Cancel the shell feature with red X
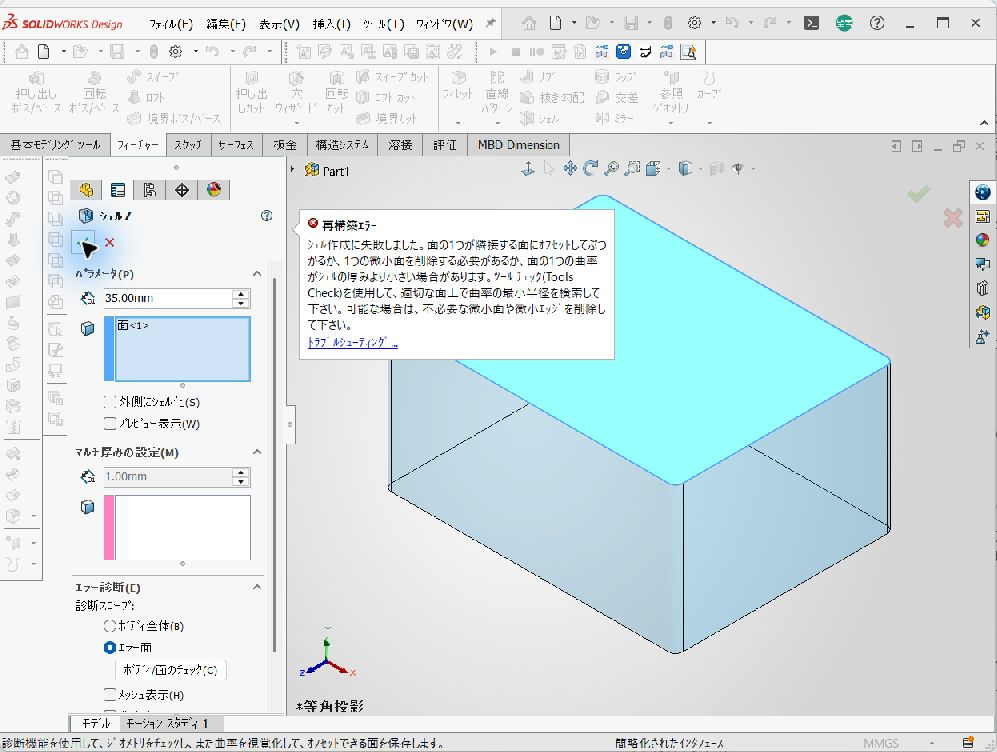The width and height of the screenshot is (997, 752). (x=109, y=242)
